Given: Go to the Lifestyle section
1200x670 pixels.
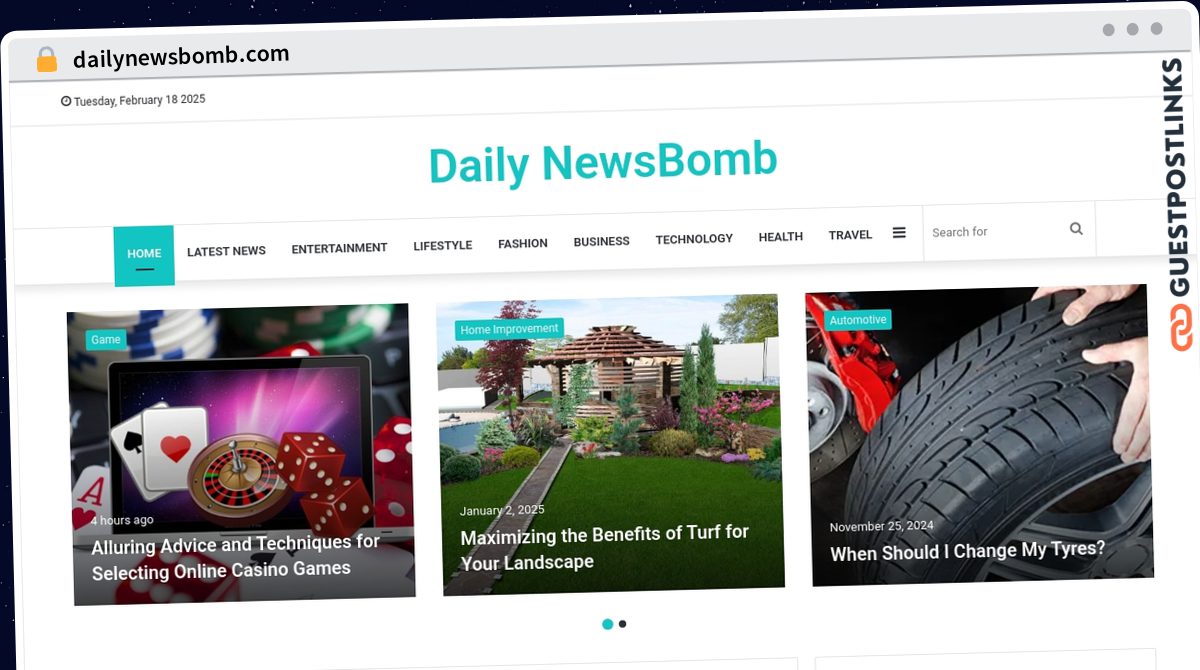Looking at the screenshot, I should point(442,245).
